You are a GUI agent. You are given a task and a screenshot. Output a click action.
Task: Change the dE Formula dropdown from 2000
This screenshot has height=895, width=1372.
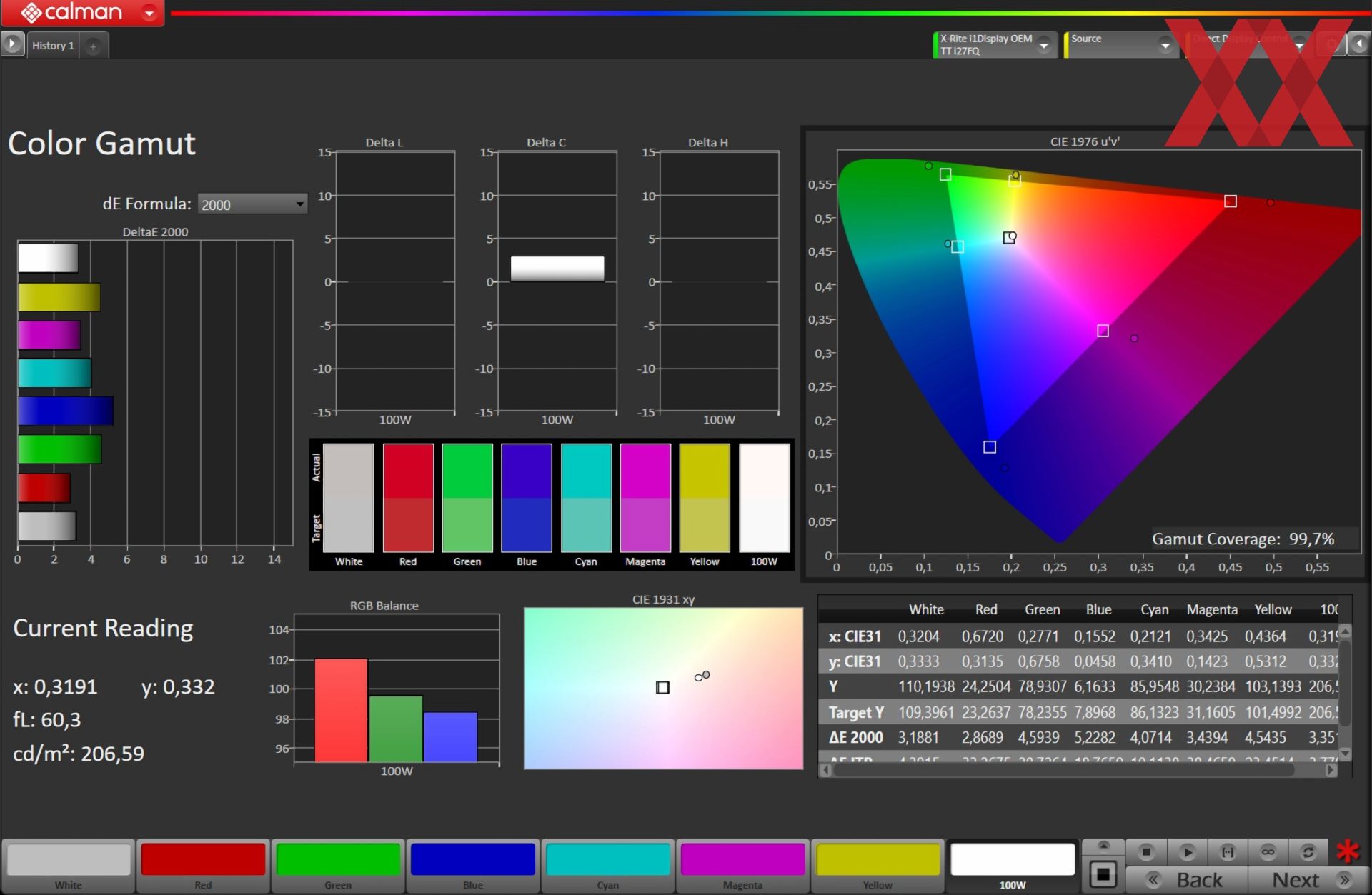(x=252, y=204)
